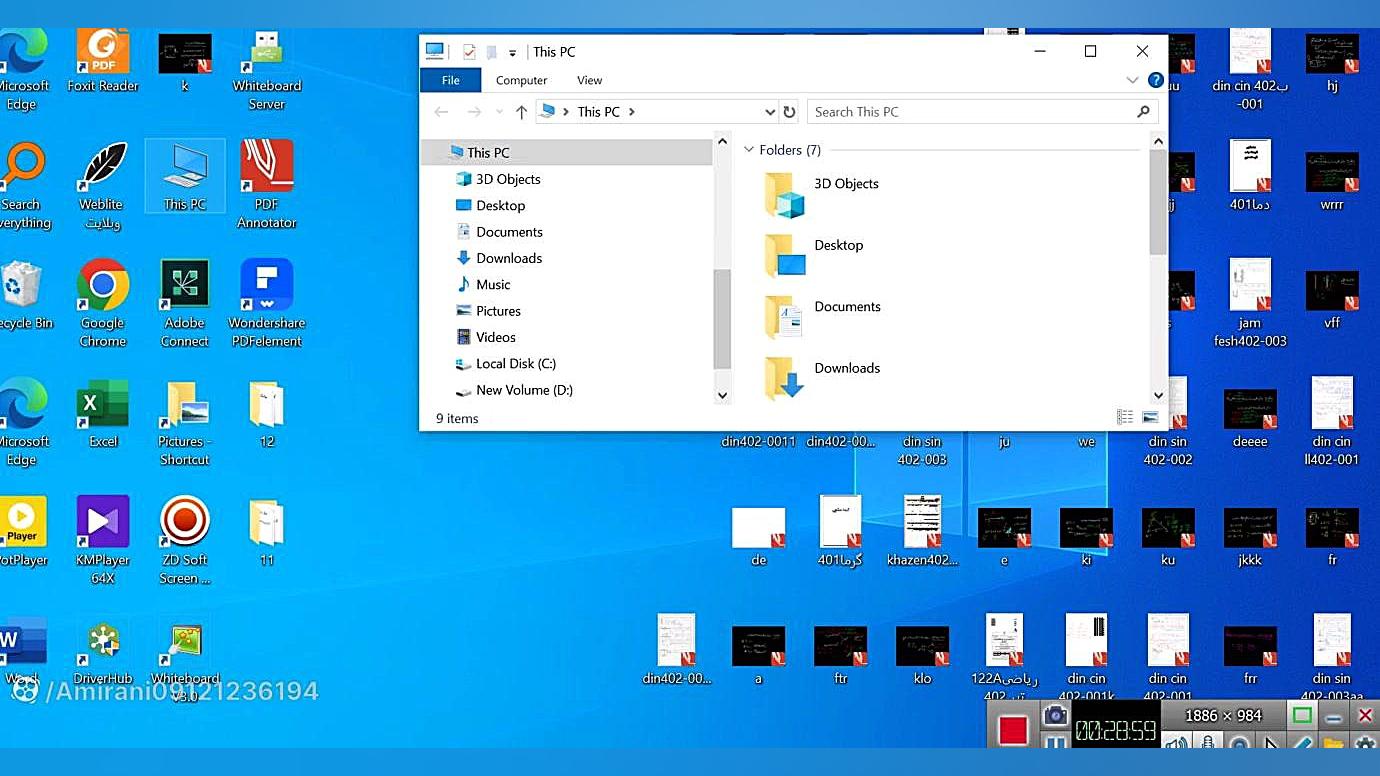Click the content pane vertical scrollbar thumb

click(1158, 203)
